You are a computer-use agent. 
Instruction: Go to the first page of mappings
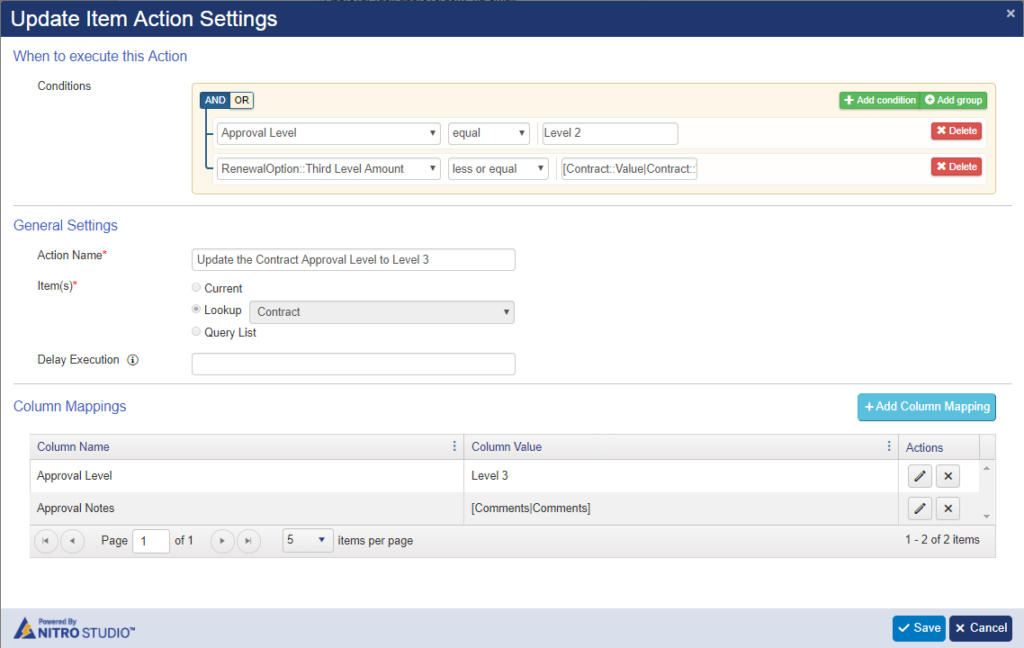point(46,540)
